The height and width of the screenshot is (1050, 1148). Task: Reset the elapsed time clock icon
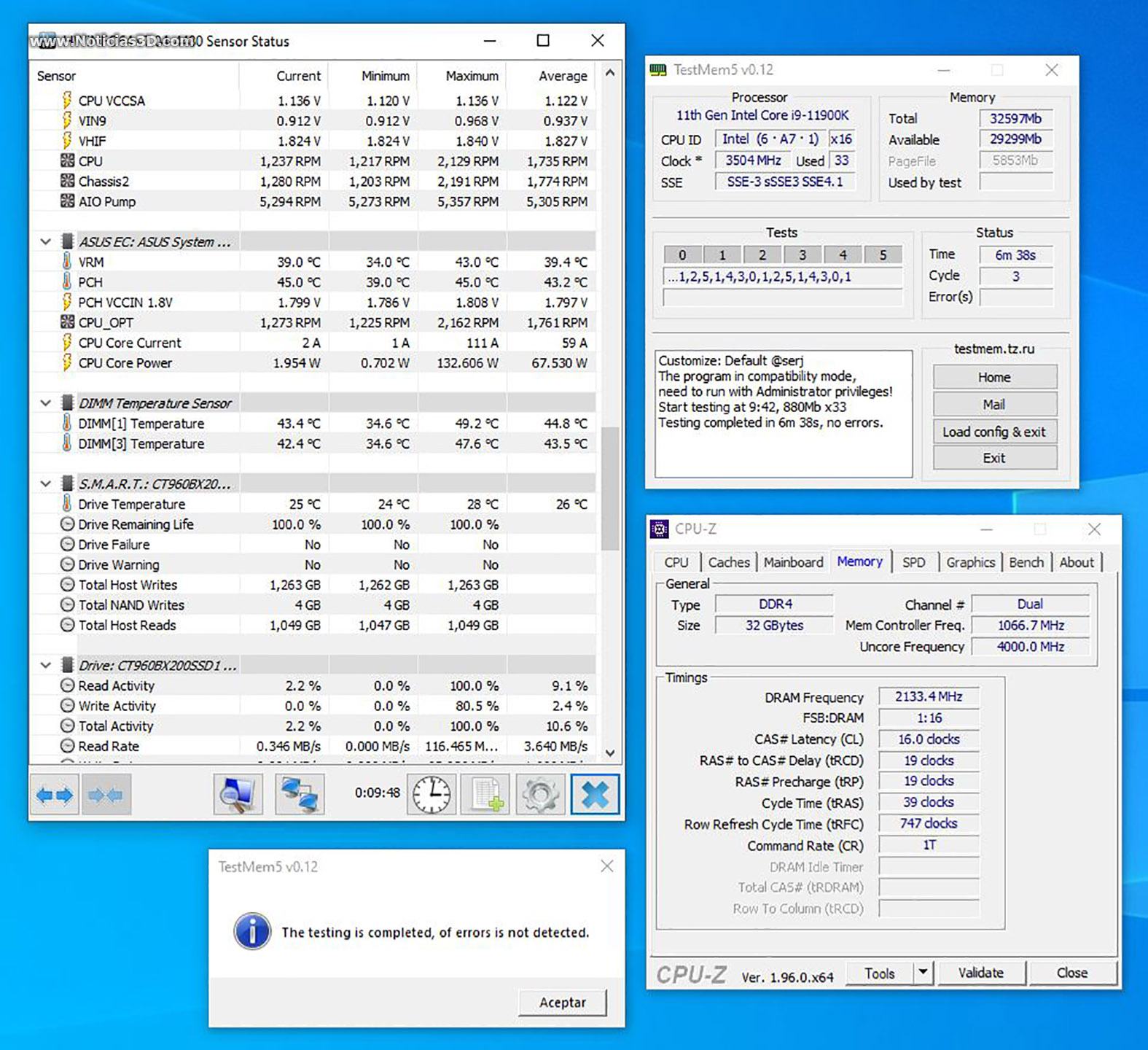pyautogui.click(x=432, y=795)
